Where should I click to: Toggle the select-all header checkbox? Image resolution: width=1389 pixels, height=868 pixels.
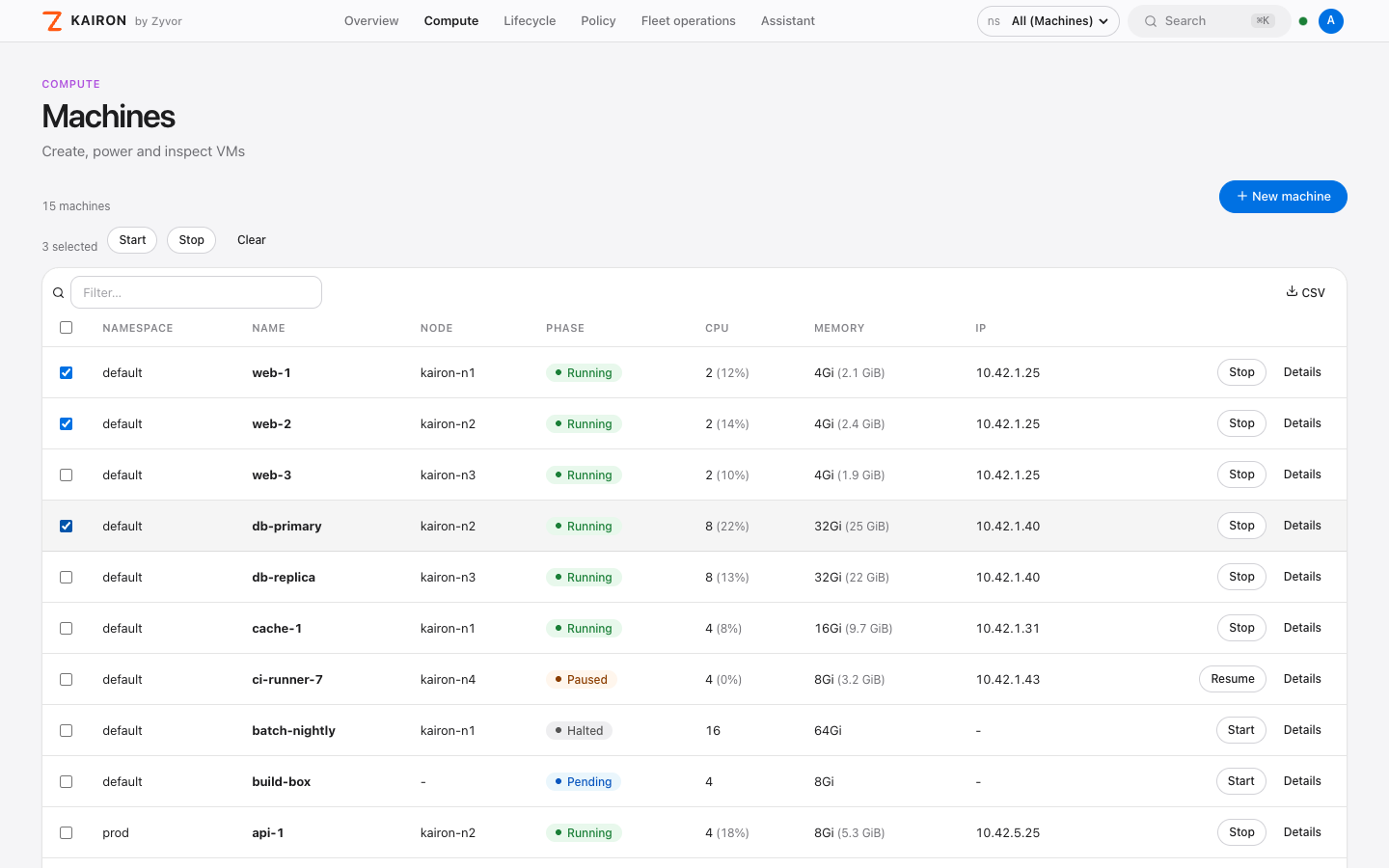click(x=67, y=328)
